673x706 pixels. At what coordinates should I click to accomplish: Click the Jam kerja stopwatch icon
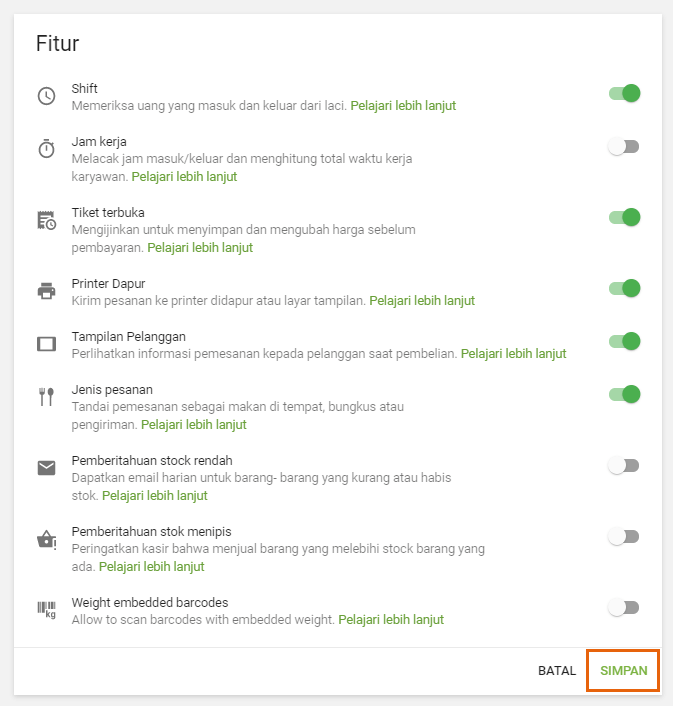coord(46,149)
